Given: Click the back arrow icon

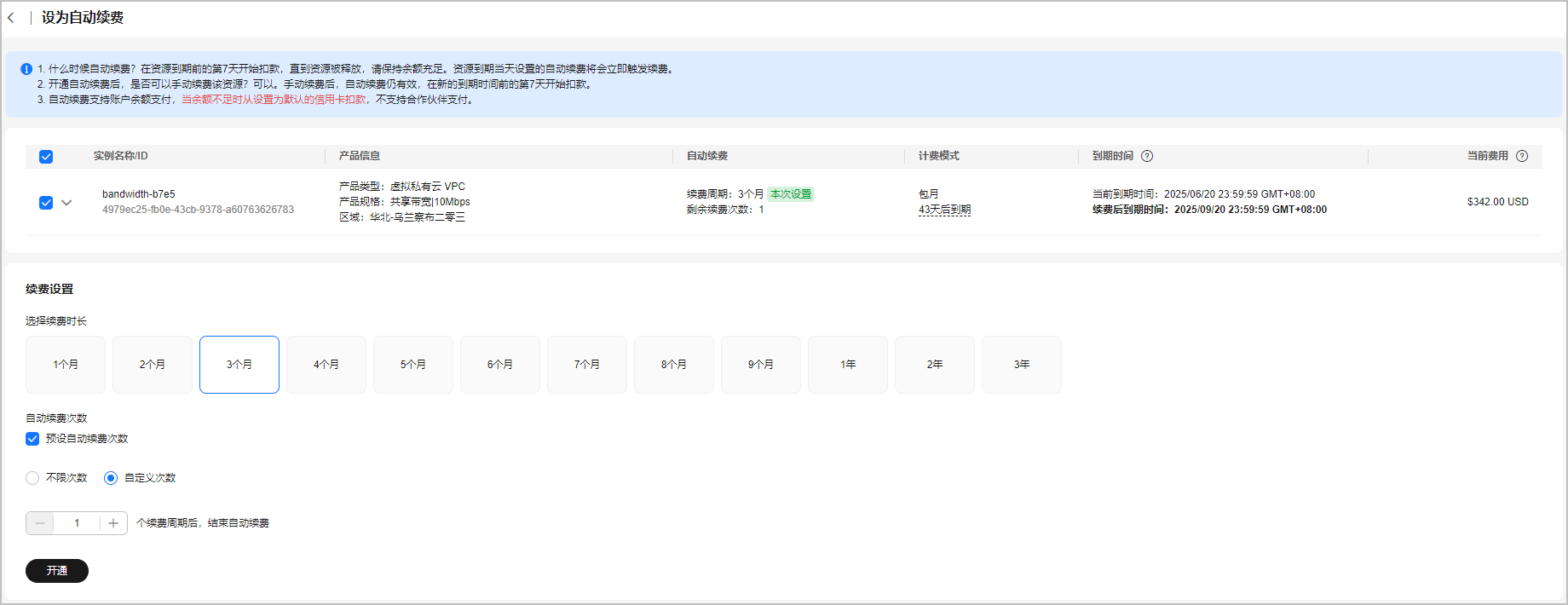Looking at the screenshot, I should pyautogui.click(x=11, y=18).
